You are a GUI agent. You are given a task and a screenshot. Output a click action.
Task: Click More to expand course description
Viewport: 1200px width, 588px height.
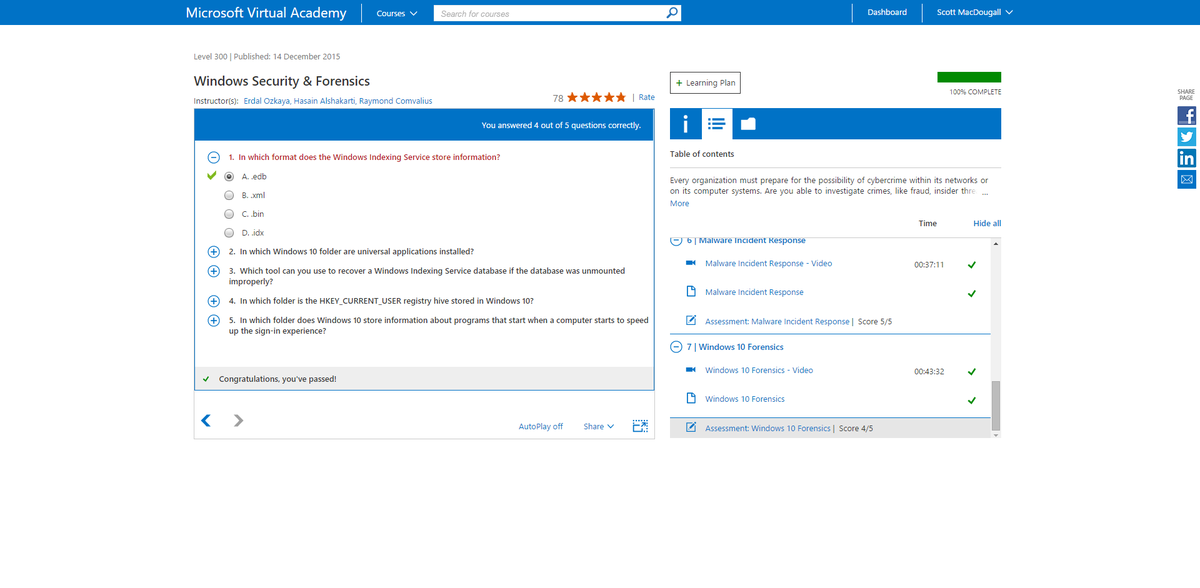[x=679, y=203]
